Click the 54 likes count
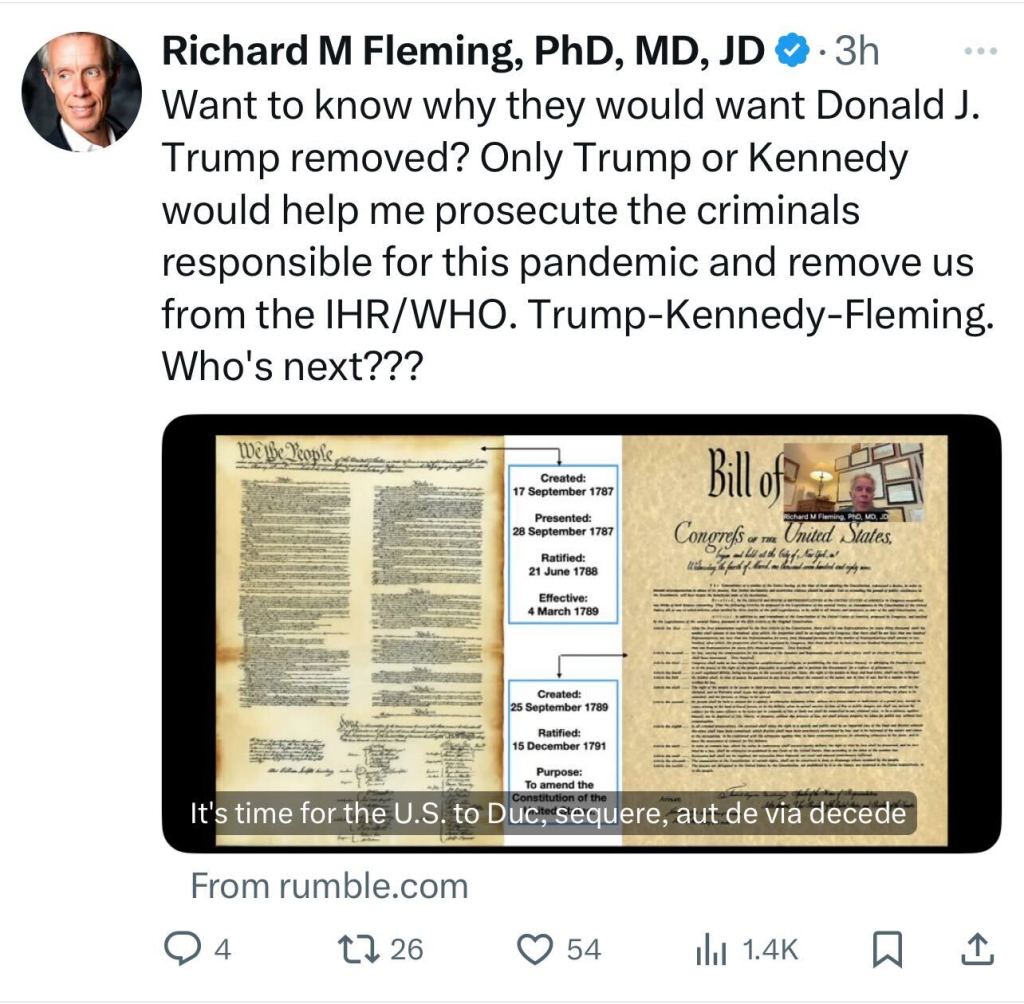The height and width of the screenshot is (1004, 1024). point(584,948)
